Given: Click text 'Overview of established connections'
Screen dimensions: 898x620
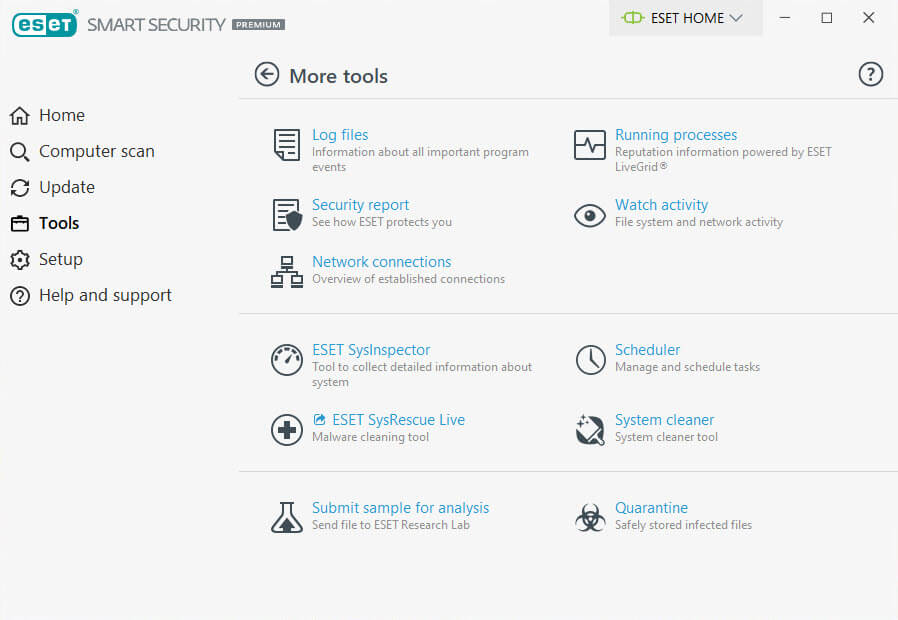Looking at the screenshot, I should [x=408, y=279].
